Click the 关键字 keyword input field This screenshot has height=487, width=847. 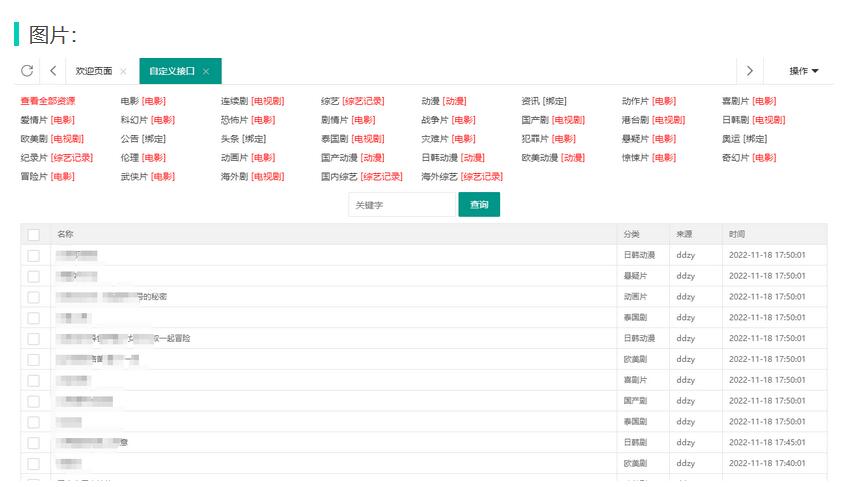[x=400, y=205]
